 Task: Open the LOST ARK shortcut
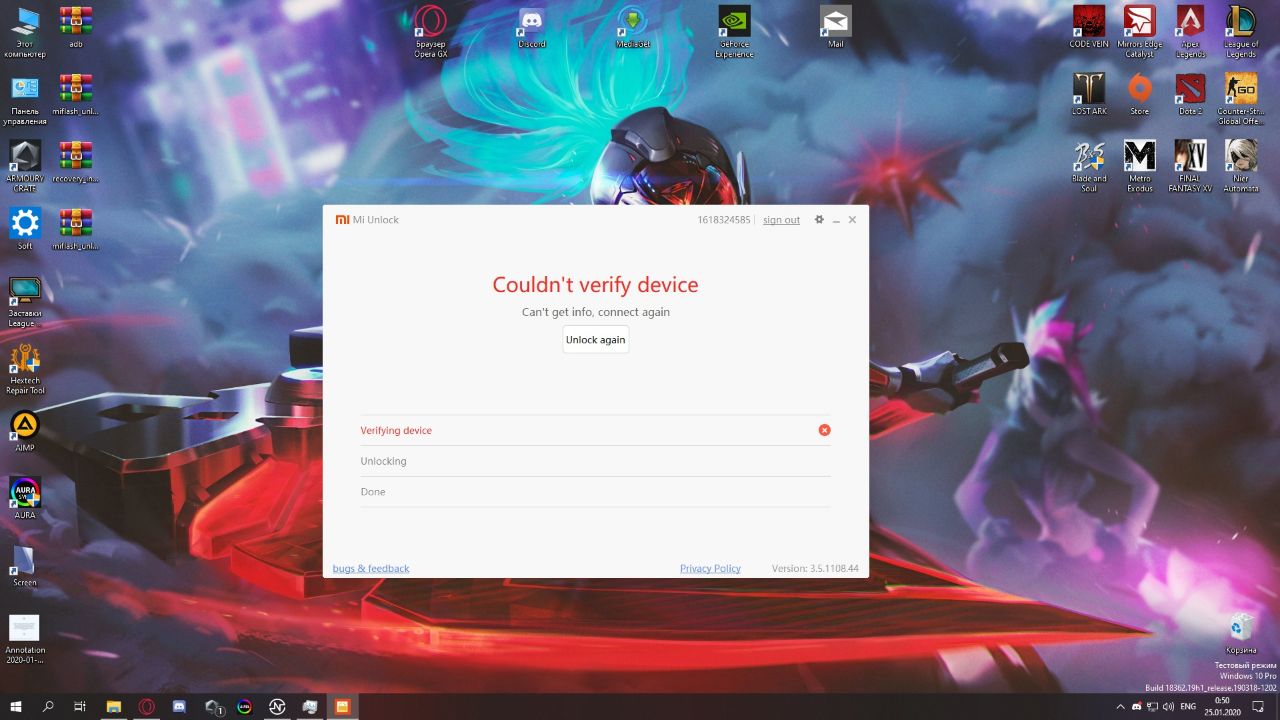(1089, 95)
